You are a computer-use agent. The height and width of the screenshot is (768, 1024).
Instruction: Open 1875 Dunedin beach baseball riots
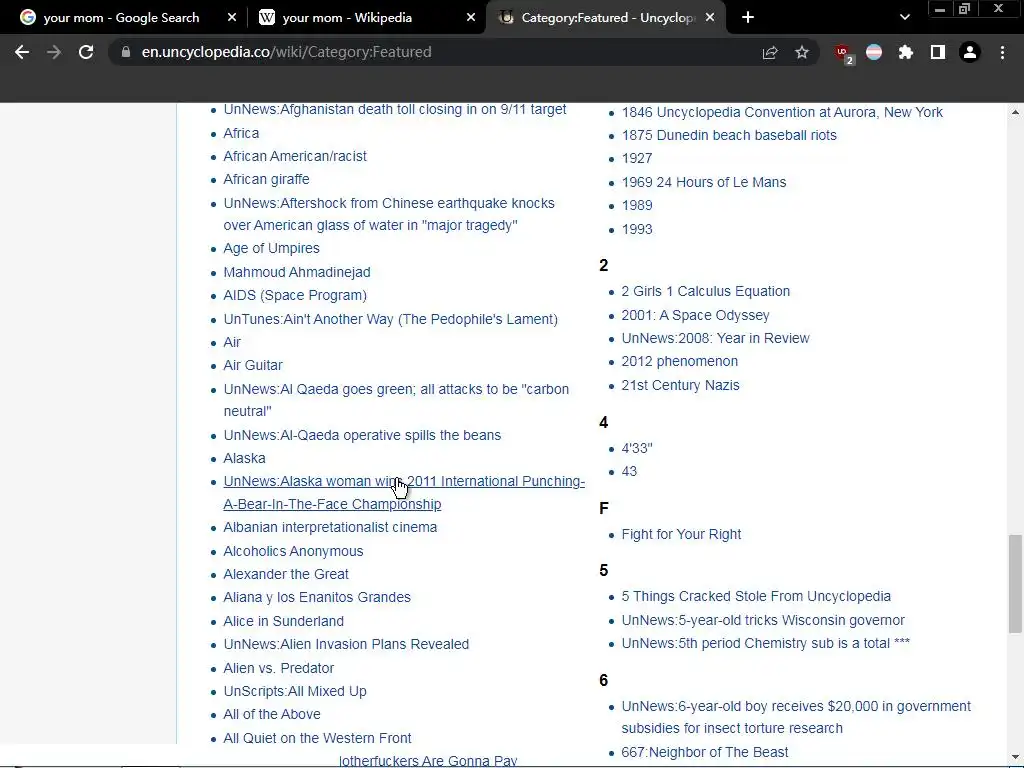[x=729, y=135]
